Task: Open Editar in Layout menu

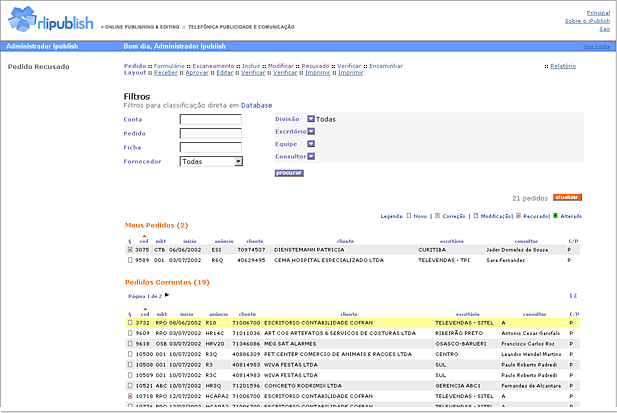Action: pos(225,73)
